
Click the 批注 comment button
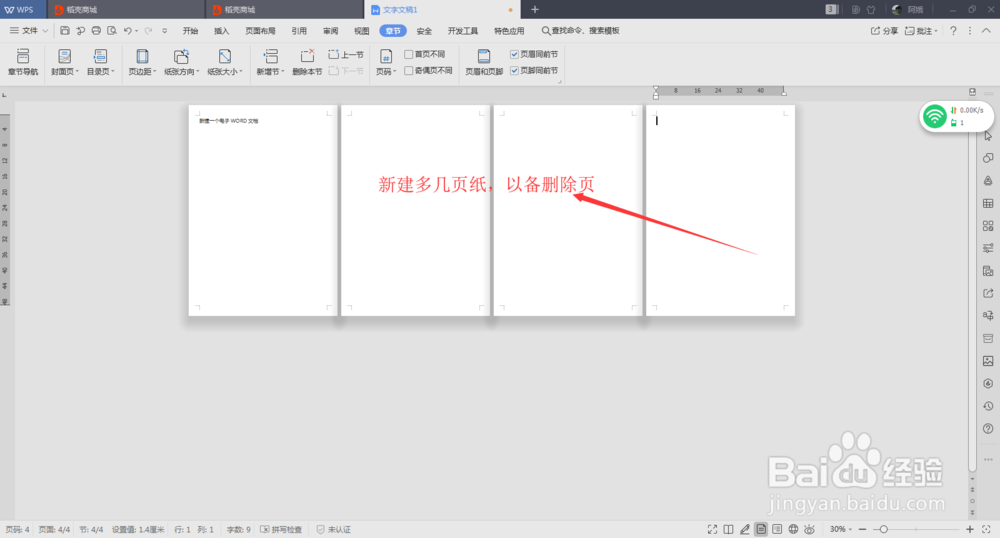click(x=921, y=31)
